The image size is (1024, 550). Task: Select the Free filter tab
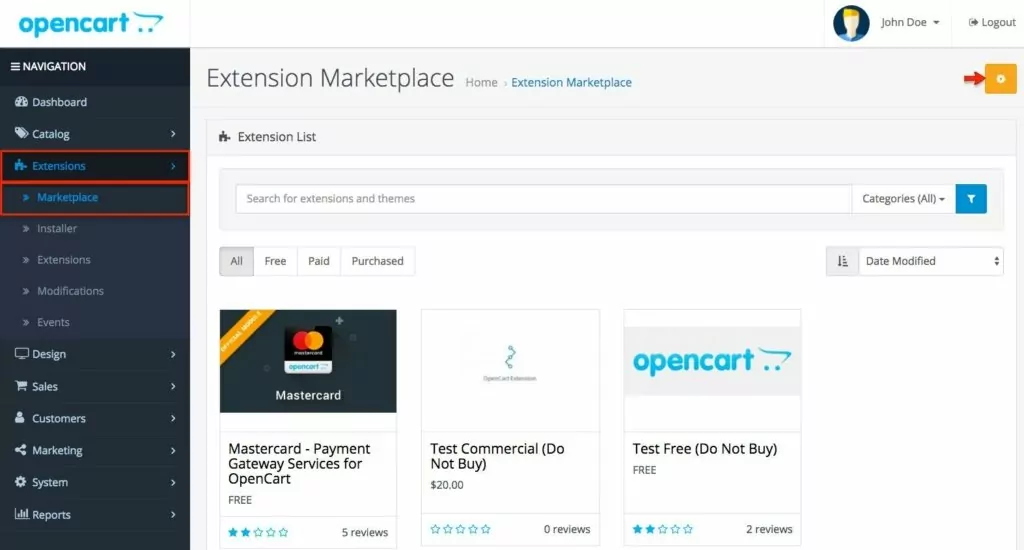click(275, 261)
